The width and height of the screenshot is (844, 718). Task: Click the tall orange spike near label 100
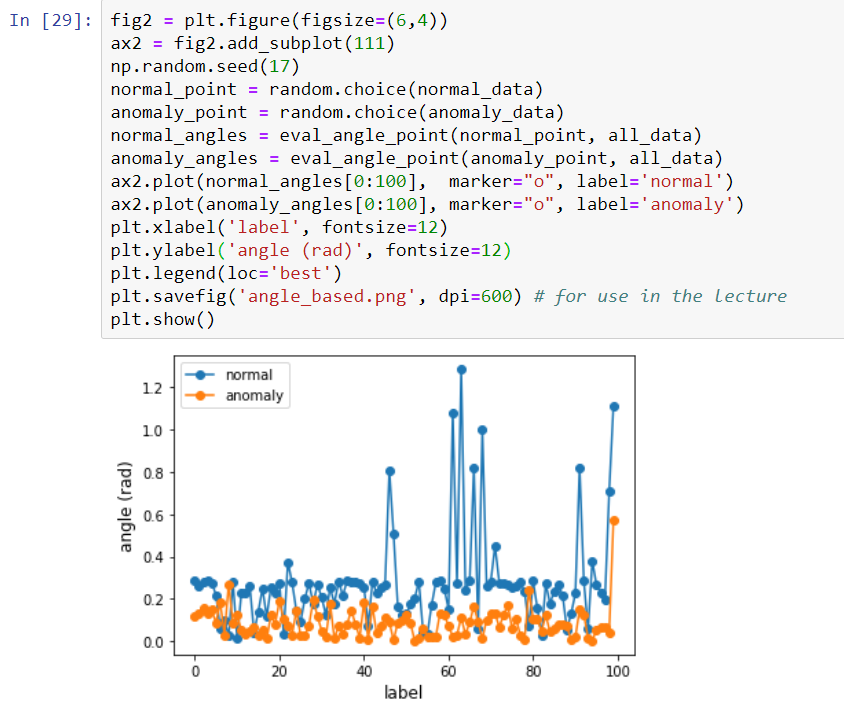pyautogui.click(x=613, y=519)
